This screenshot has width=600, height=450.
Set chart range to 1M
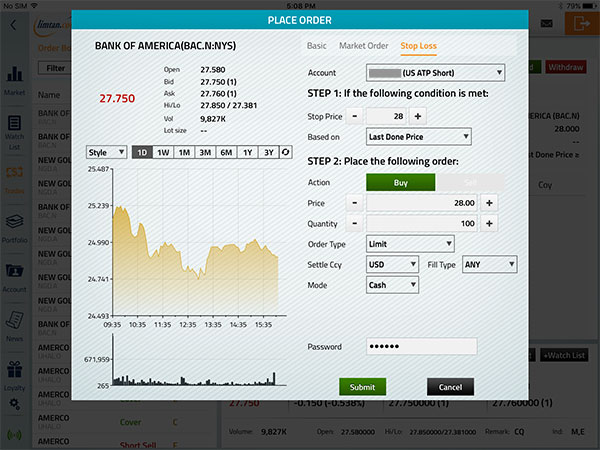click(184, 152)
